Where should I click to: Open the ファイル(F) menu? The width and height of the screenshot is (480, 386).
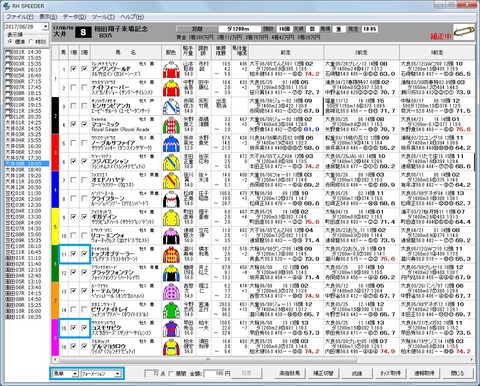click(20, 17)
